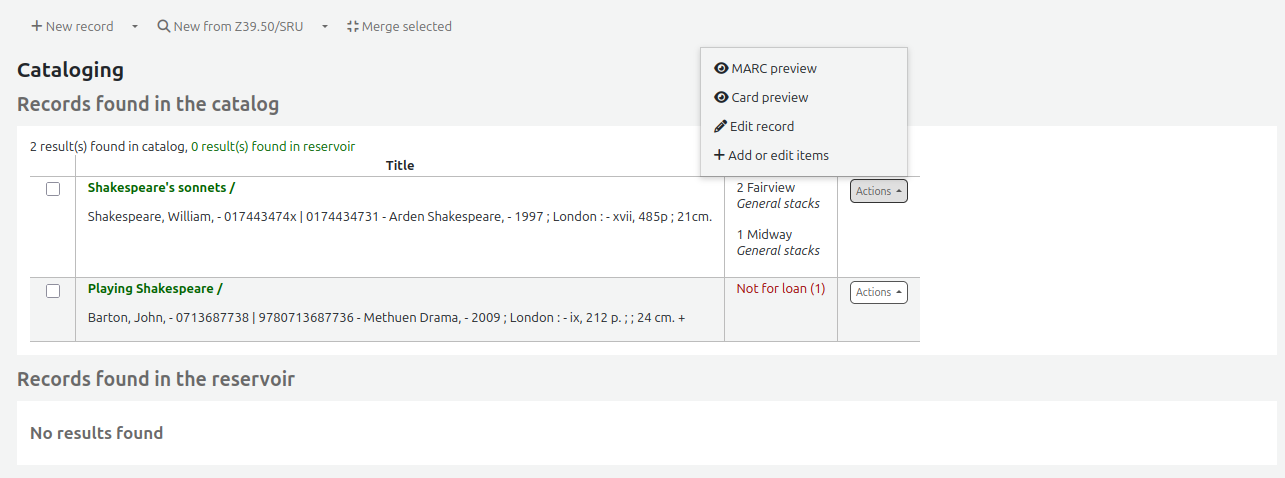Click the magnifier icon for Z39.50/SRU search
1285x478 pixels.
point(164,27)
